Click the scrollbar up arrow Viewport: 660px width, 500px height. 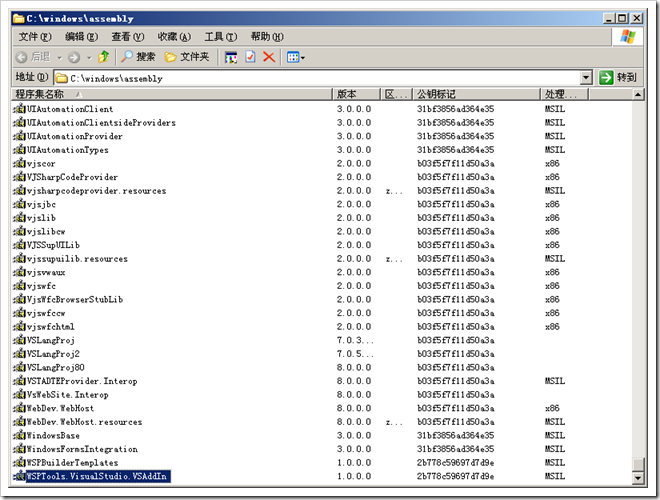pos(638,95)
